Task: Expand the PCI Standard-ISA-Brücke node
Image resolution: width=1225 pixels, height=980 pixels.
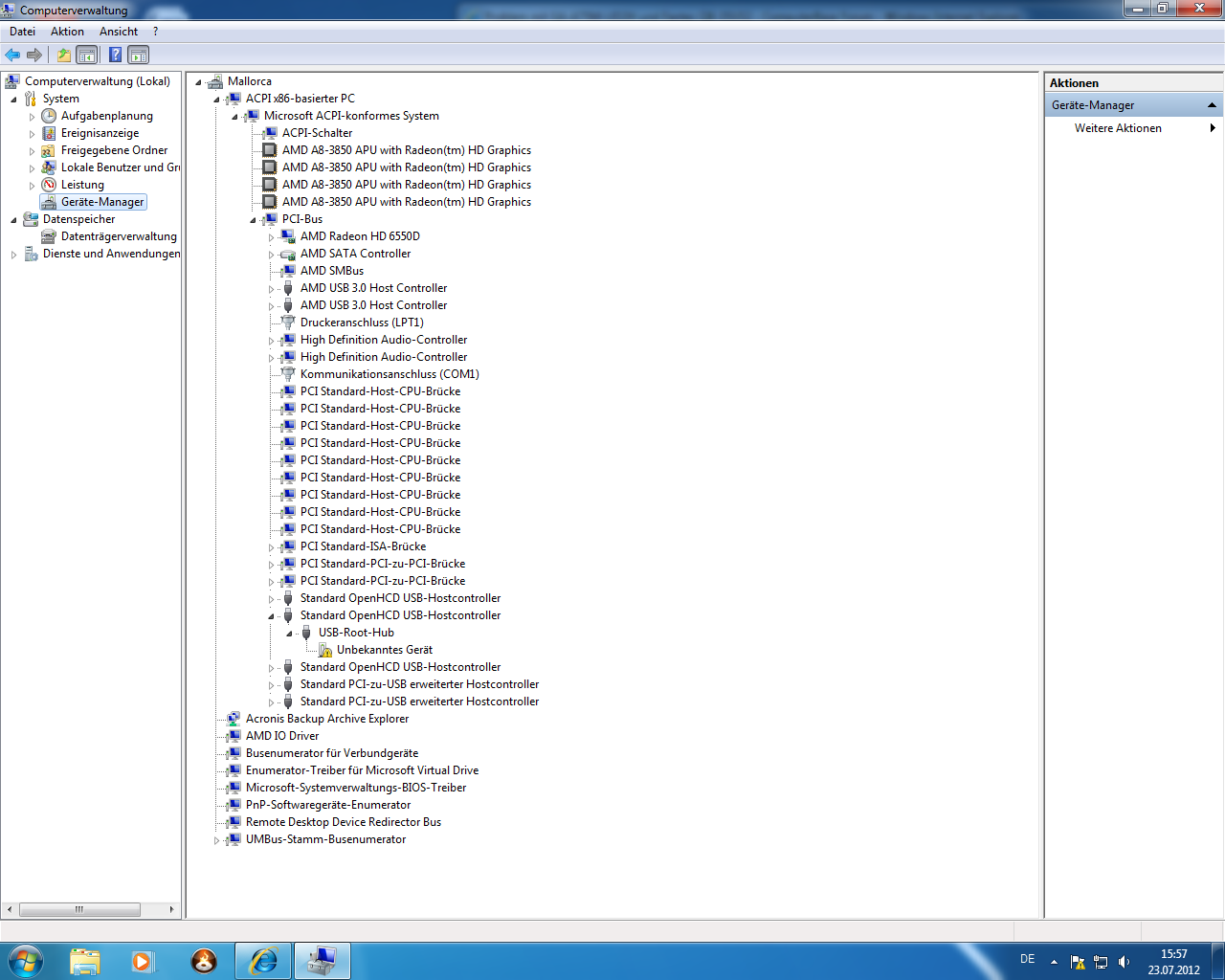Action: 271,547
